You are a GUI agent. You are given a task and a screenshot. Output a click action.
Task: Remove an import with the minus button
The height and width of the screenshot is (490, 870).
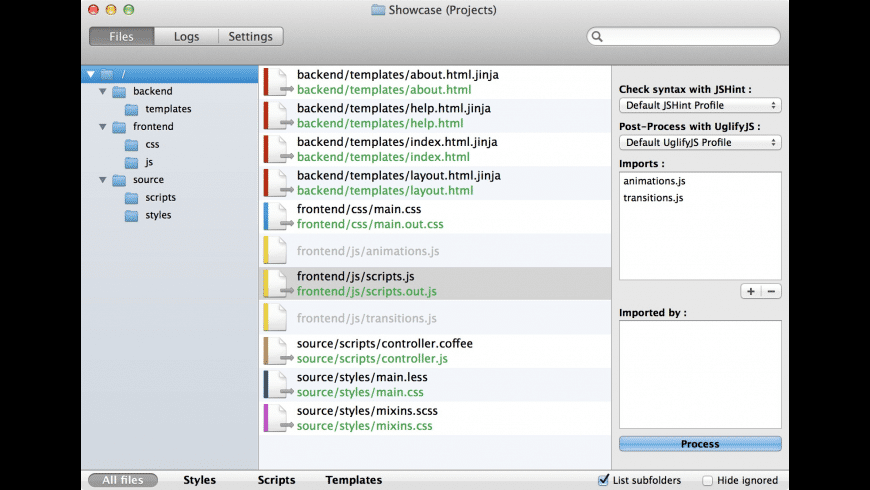[771, 291]
